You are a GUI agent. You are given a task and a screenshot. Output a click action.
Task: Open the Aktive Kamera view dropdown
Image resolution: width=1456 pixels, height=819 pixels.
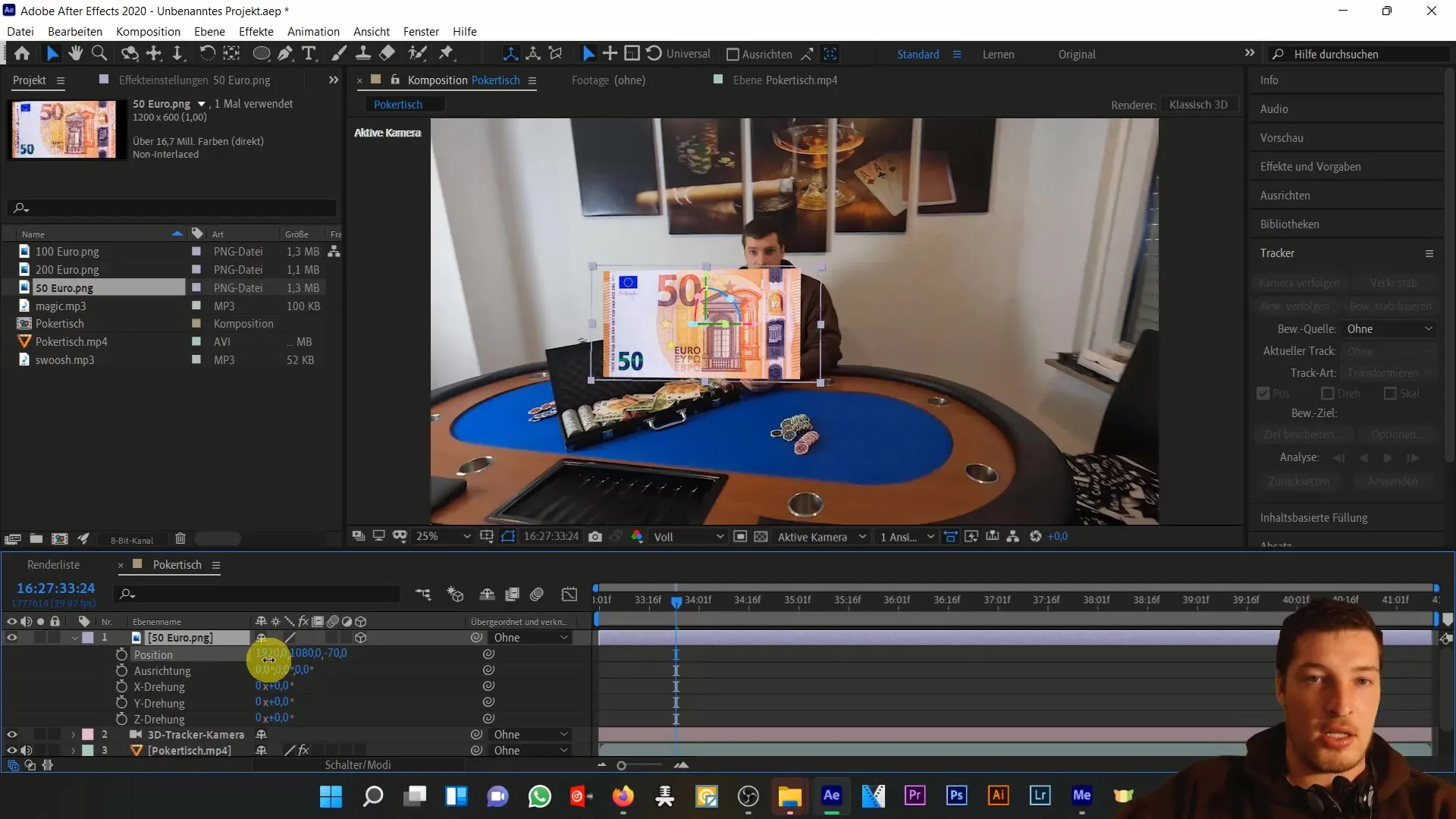(821, 537)
